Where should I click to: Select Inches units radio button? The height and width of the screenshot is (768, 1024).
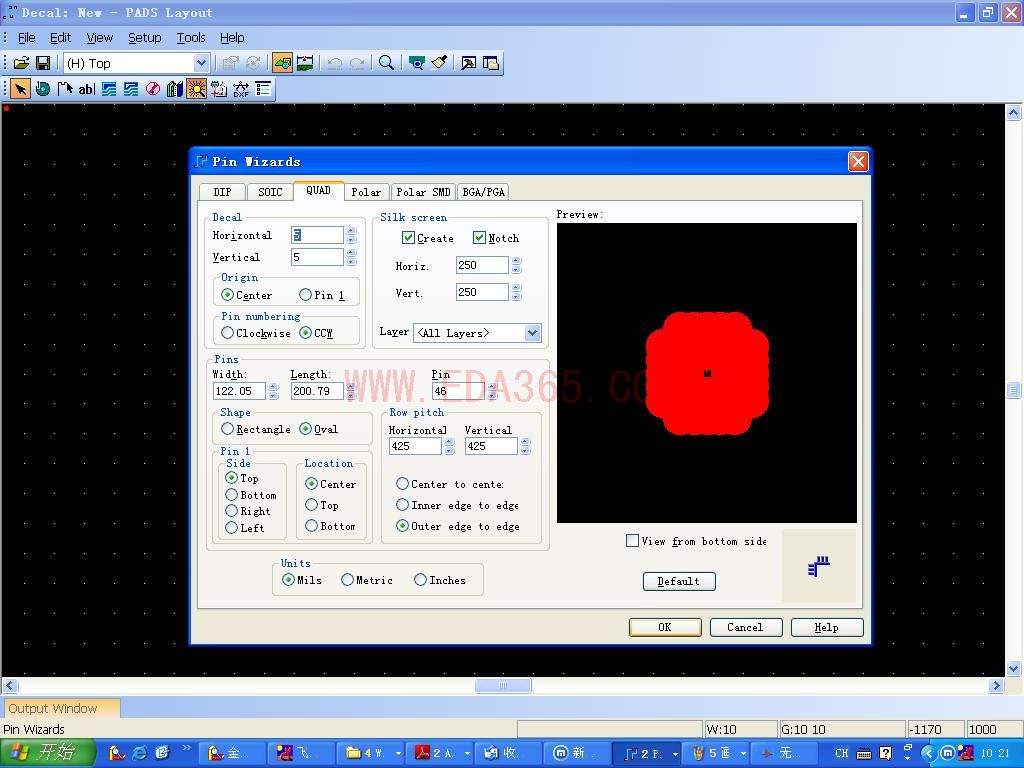tap(421, 579)
